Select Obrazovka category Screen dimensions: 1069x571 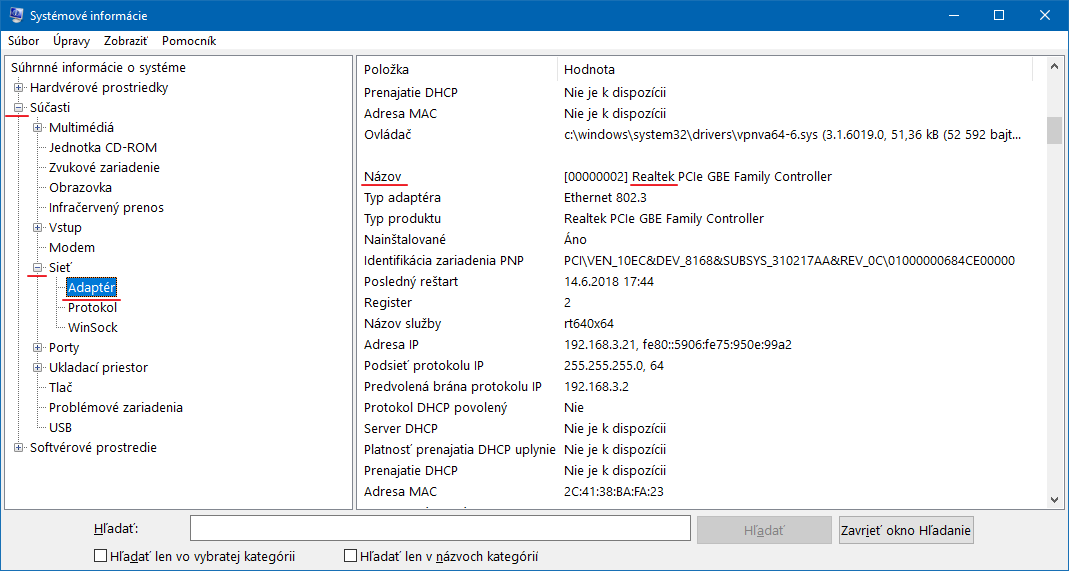(80, 187)
